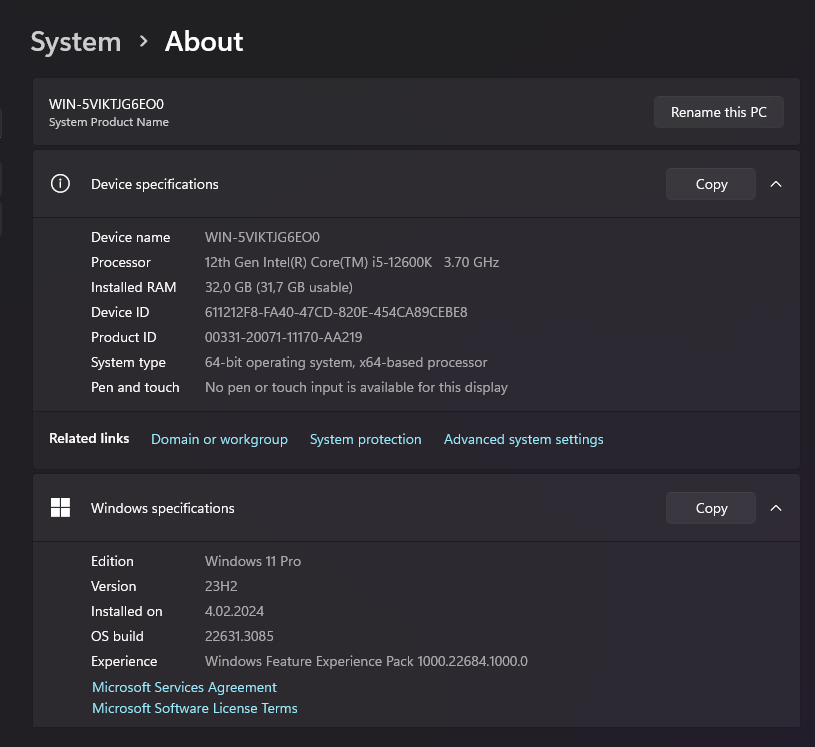Copy the Device specifications
The width and height of the screenshot is (815, 747).
(711, 184)
